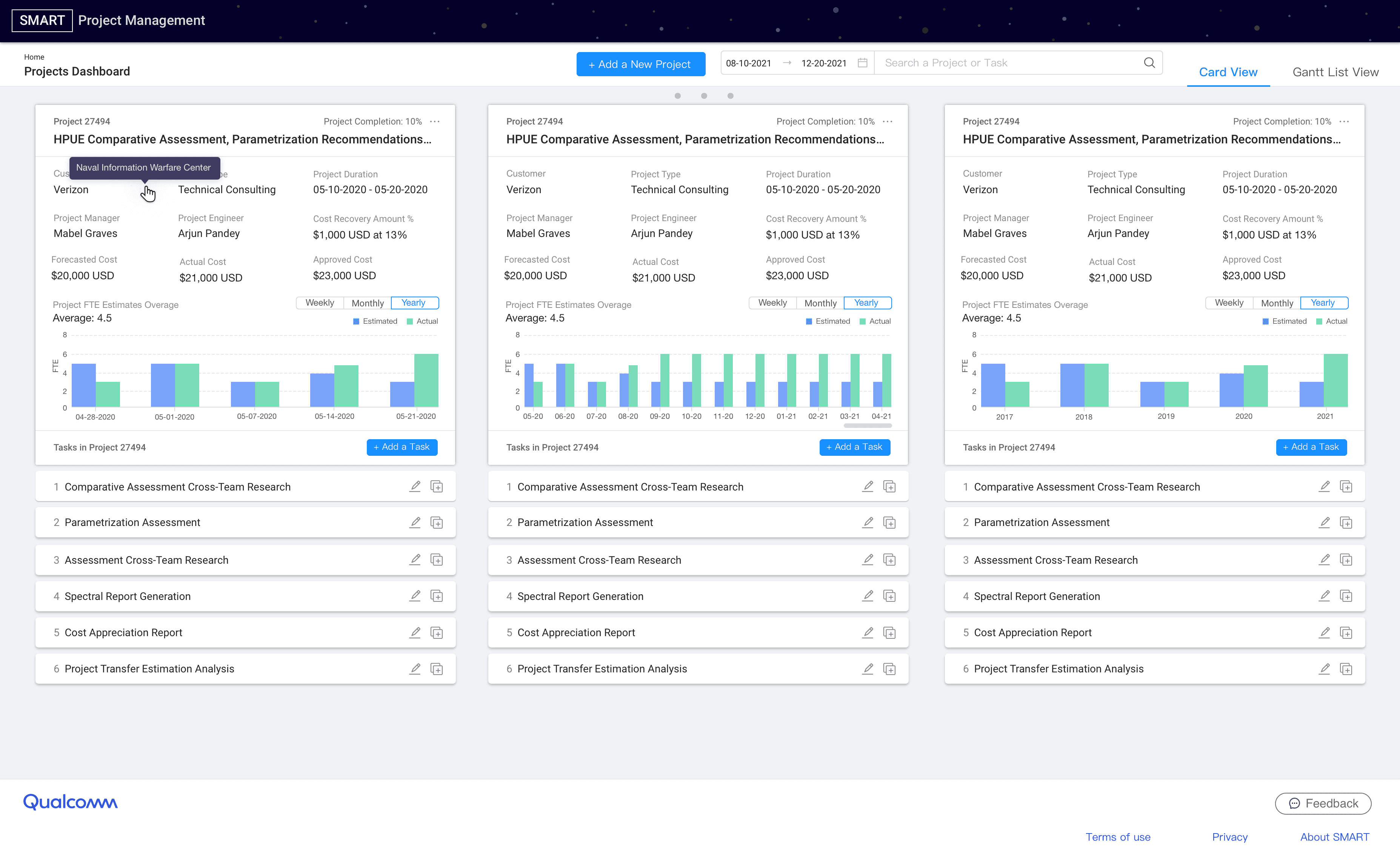Duplicate Comparative Assessment Cross-Team Research in first card
The width and height of the screenshot is (1400, 855).
coord(436,486)
